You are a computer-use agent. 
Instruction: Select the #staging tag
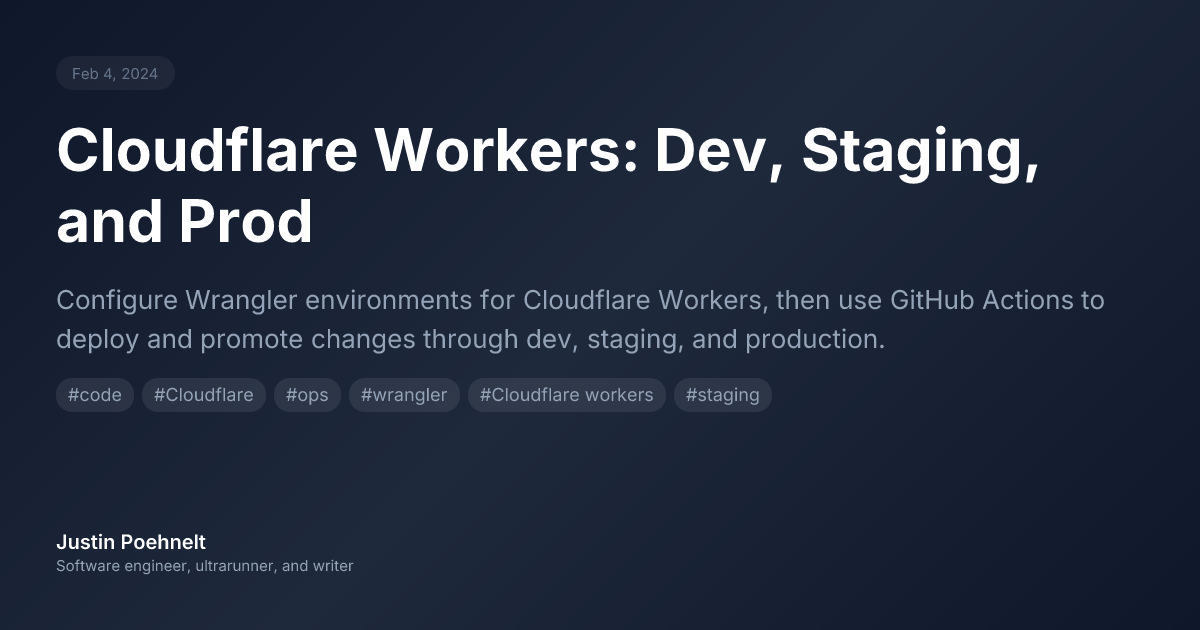723,395
